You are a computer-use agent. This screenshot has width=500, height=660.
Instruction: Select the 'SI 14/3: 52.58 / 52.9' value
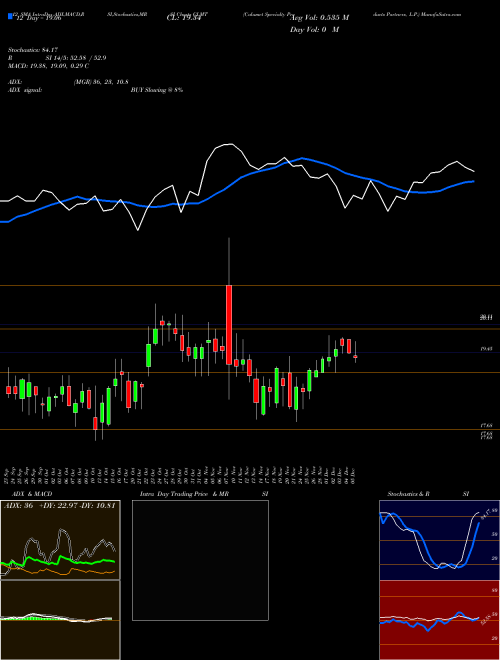[x=76, y=58]
